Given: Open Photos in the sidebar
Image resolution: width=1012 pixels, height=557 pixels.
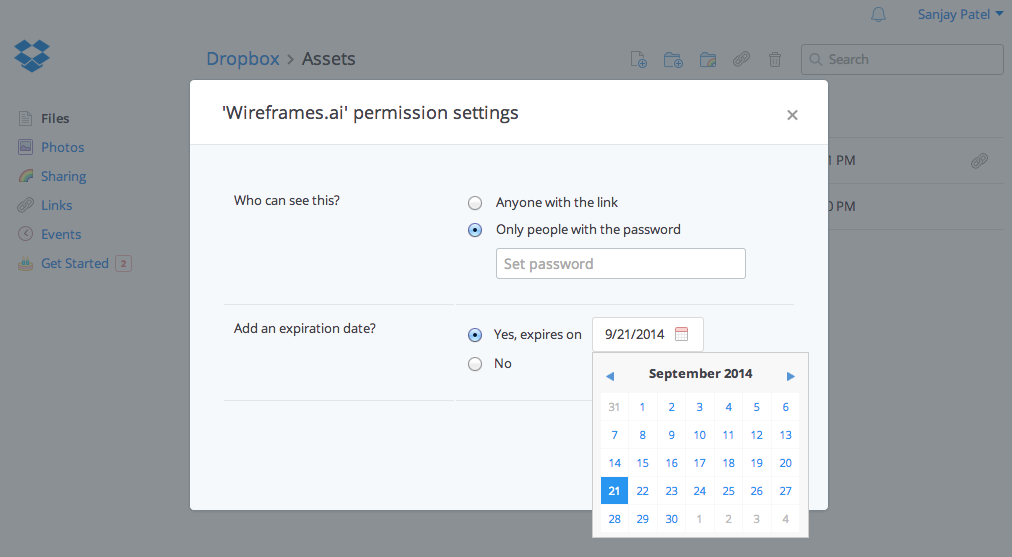Looking at the screenshot, I should tap(62, 148).
